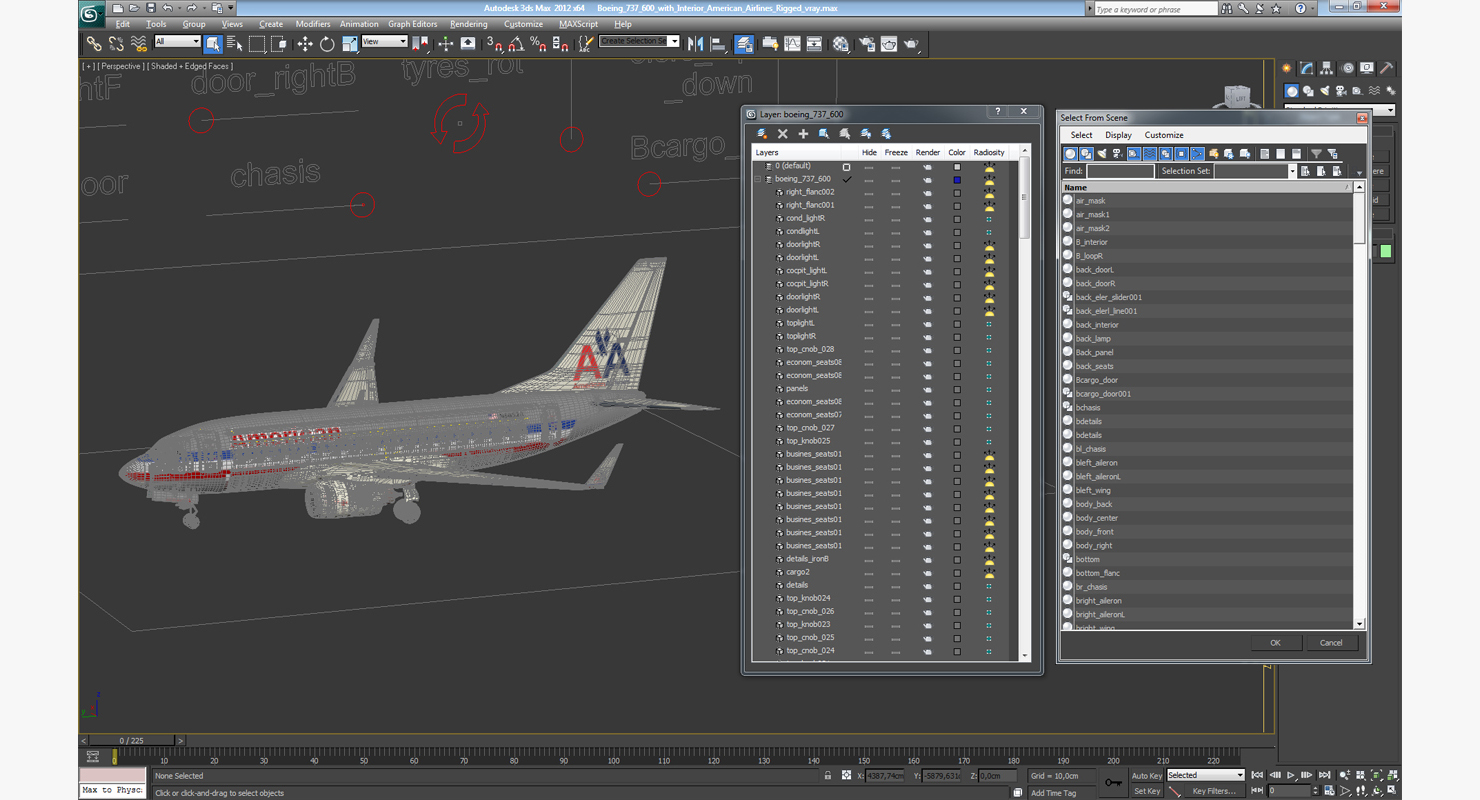Click the Unlink Selection icon

116,44
